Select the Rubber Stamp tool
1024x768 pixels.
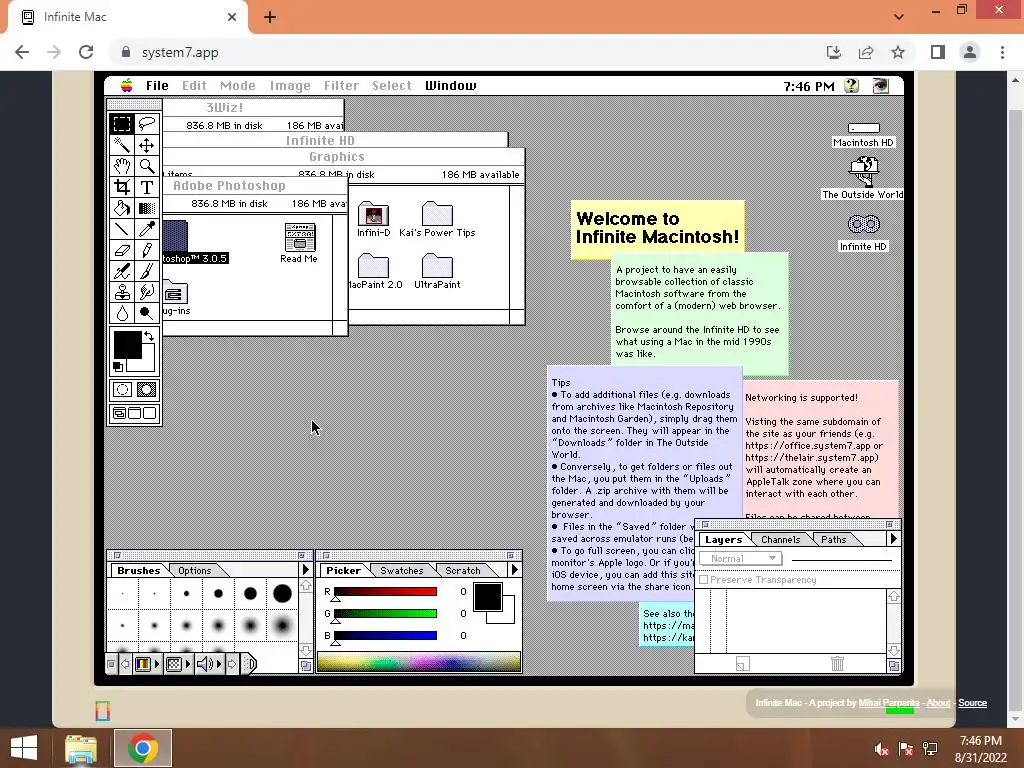pyautogui.click(x=121, y=292)
